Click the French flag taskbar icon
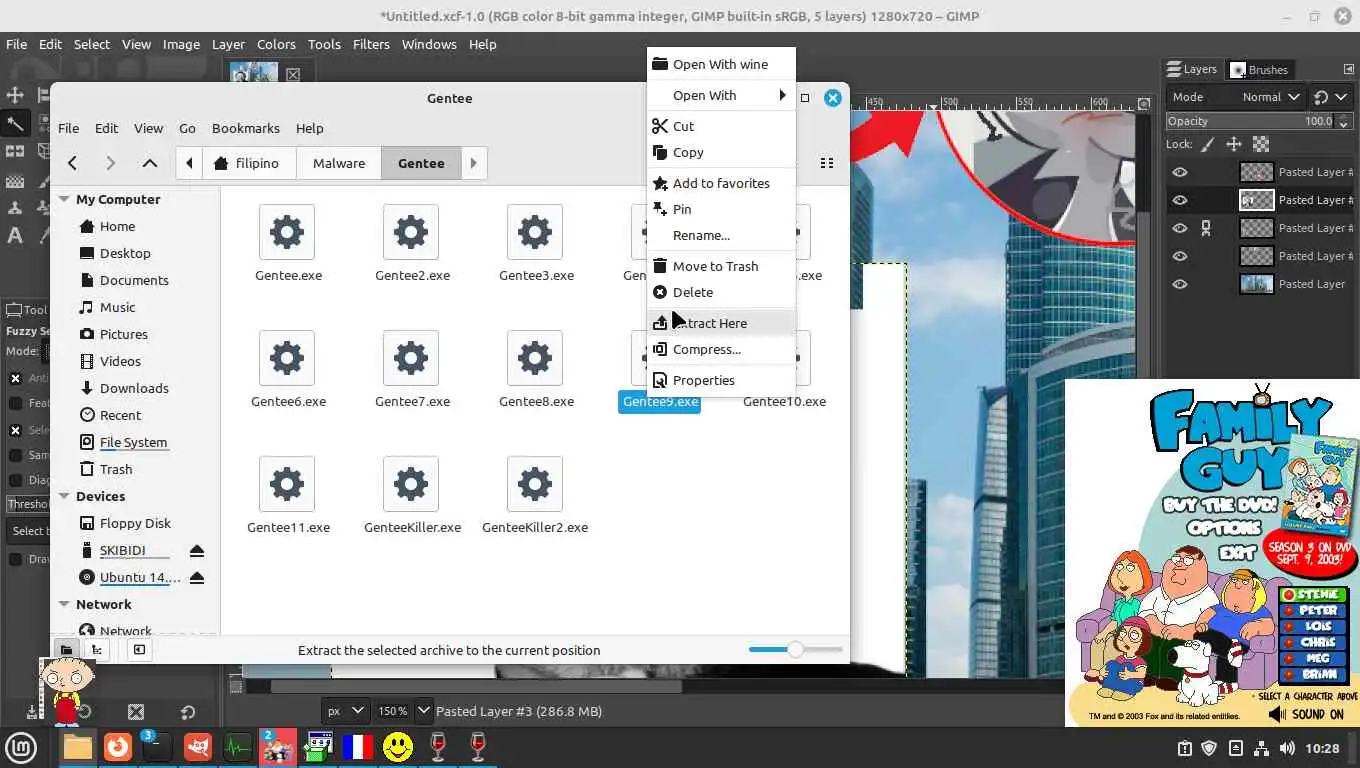The width and height of the screenshot is (1360, 768). (357, 747)
